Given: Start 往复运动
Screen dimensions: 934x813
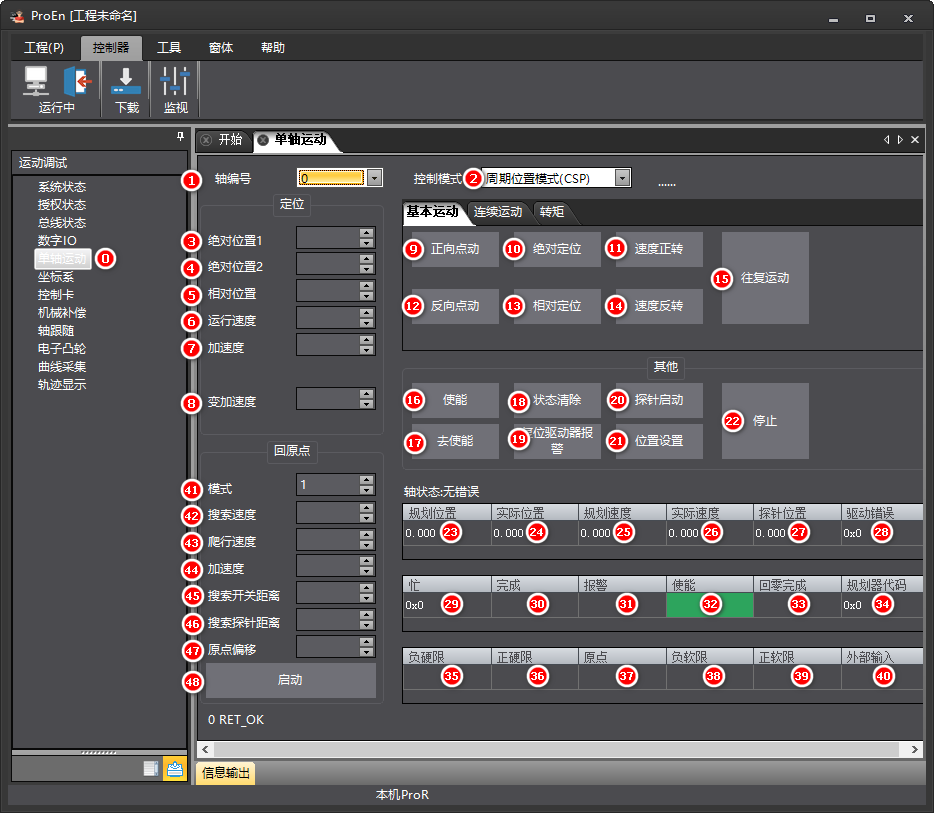Looking at the screenshot, I should click(765, 278).
